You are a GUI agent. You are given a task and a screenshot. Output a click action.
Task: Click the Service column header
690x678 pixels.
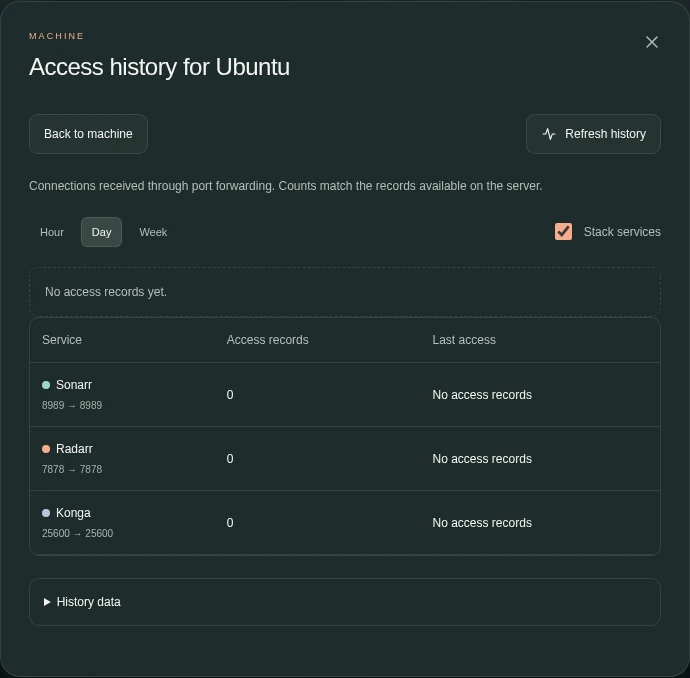click(x=62, y=340)
